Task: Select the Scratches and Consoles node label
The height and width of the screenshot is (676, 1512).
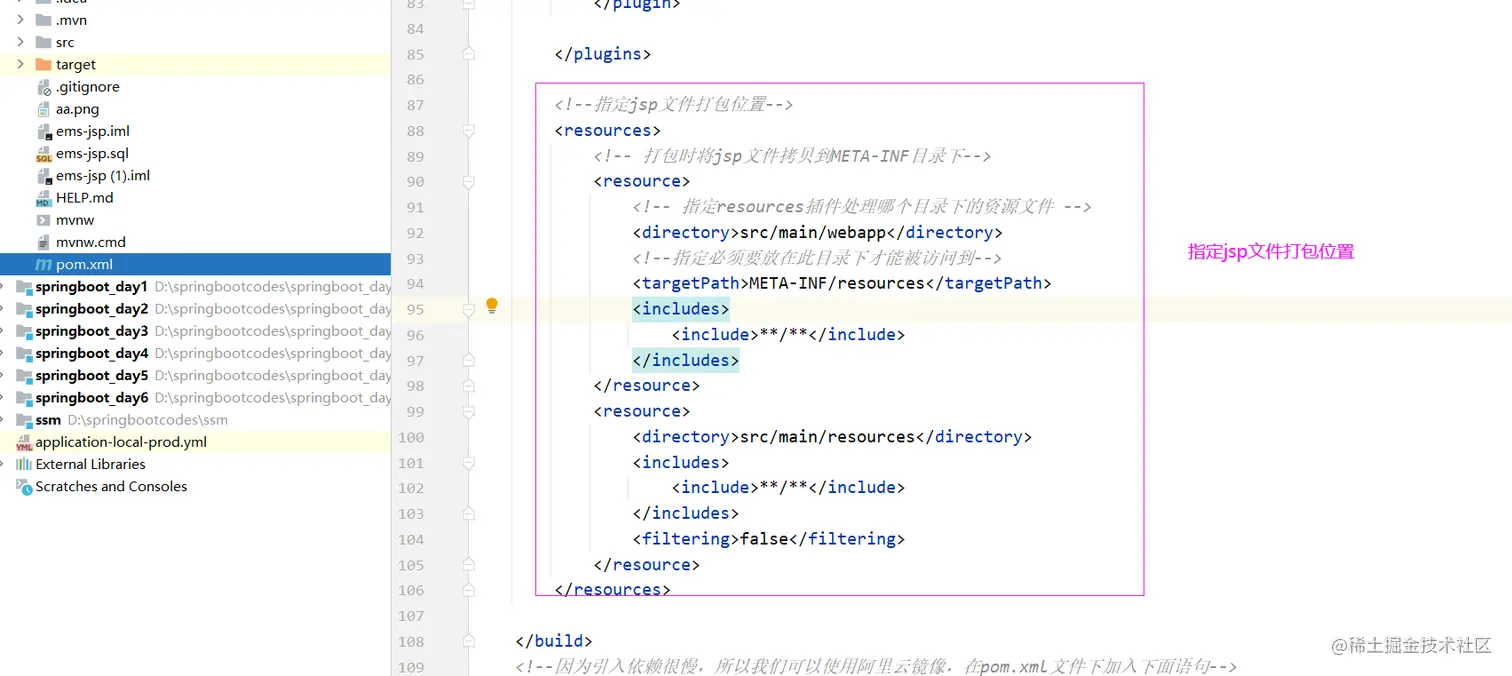Action: click(x=111, y=486)
